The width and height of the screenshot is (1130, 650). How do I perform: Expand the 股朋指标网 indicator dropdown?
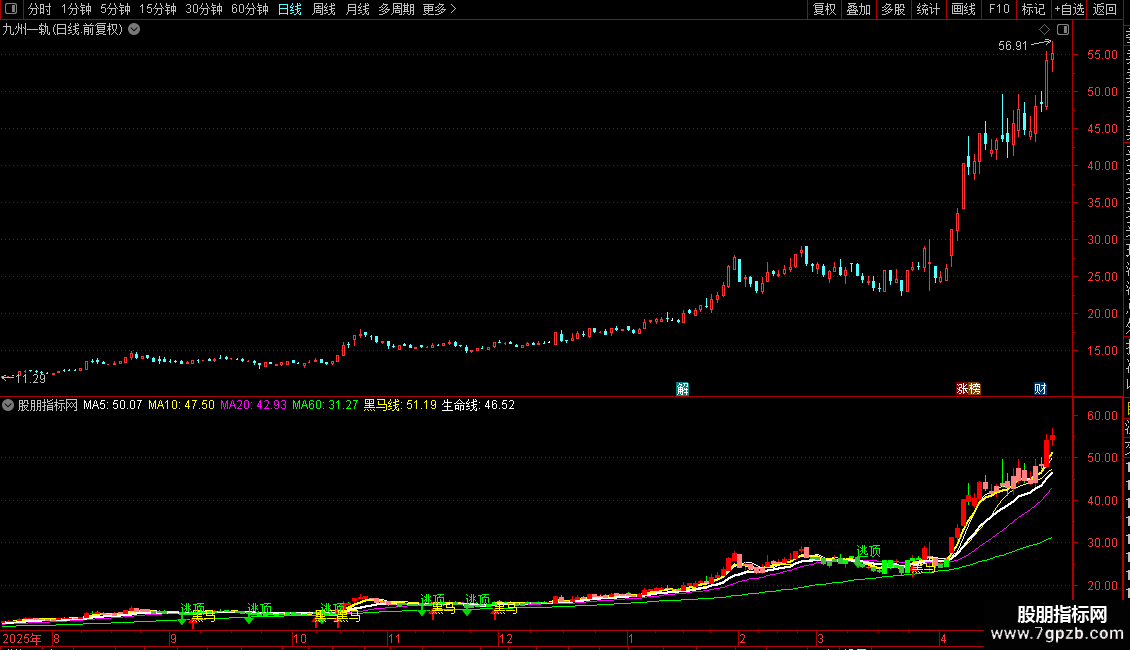click(x=8, y=405)
